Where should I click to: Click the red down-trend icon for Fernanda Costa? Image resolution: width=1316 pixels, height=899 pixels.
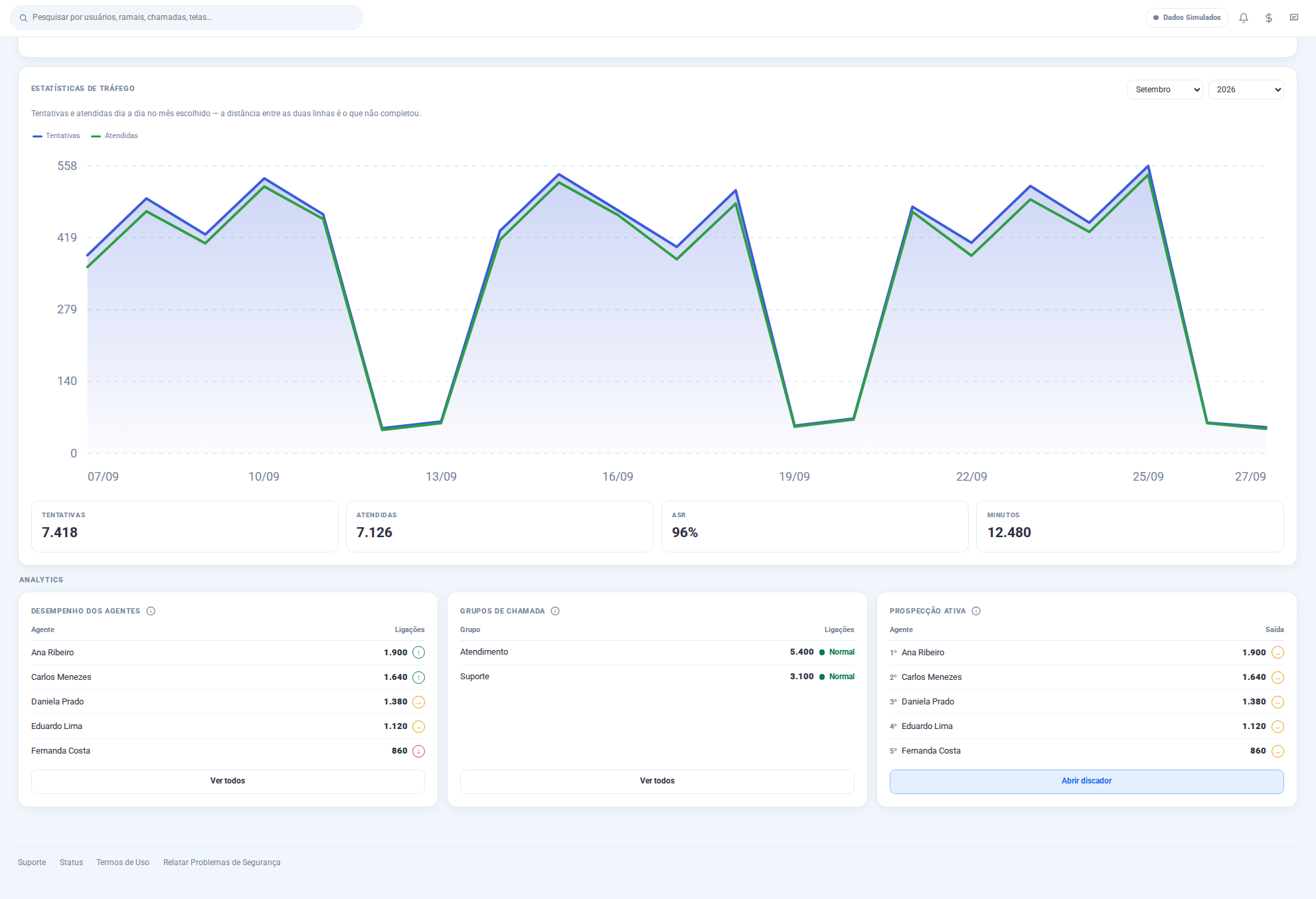[x=419, y=751]
